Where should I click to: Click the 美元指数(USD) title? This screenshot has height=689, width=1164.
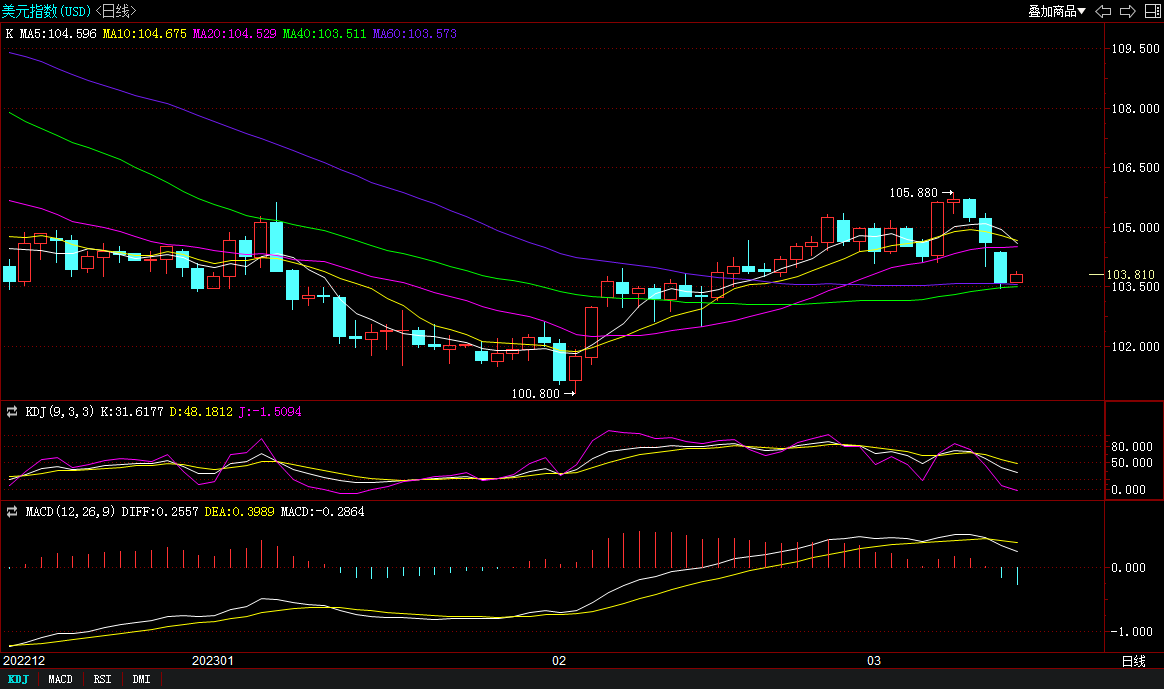tap(45, 11)
